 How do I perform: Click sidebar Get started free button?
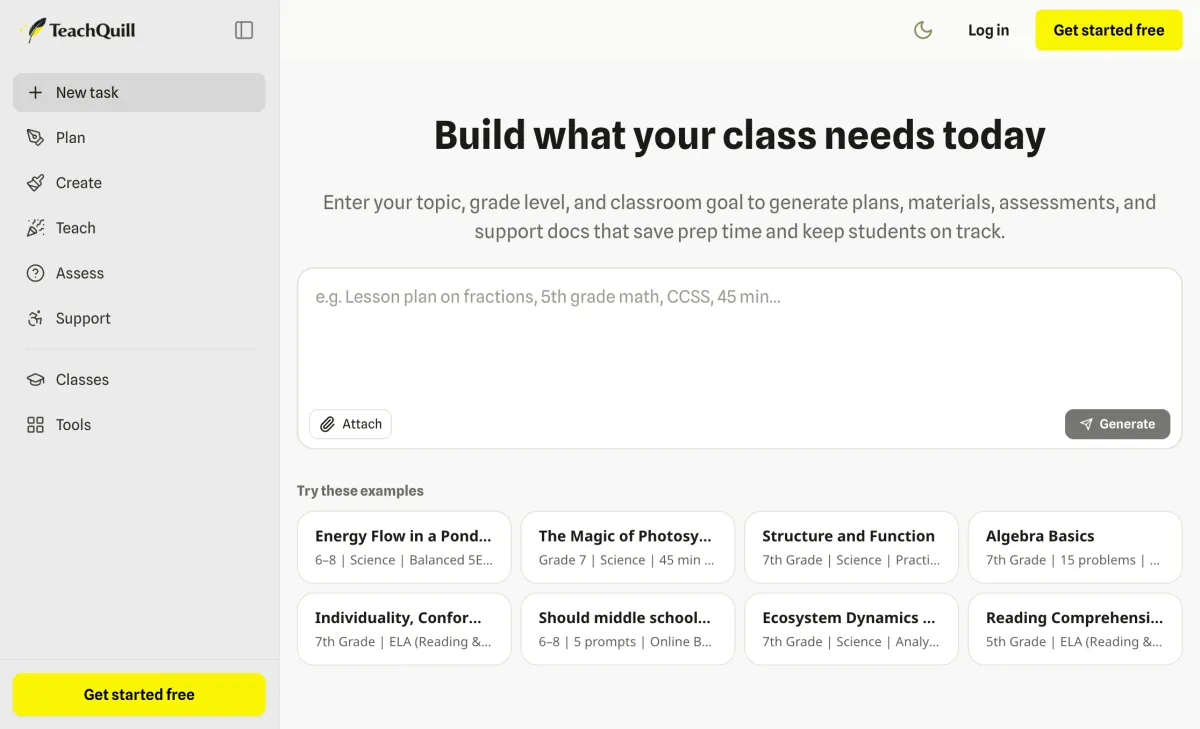[139, 694]
